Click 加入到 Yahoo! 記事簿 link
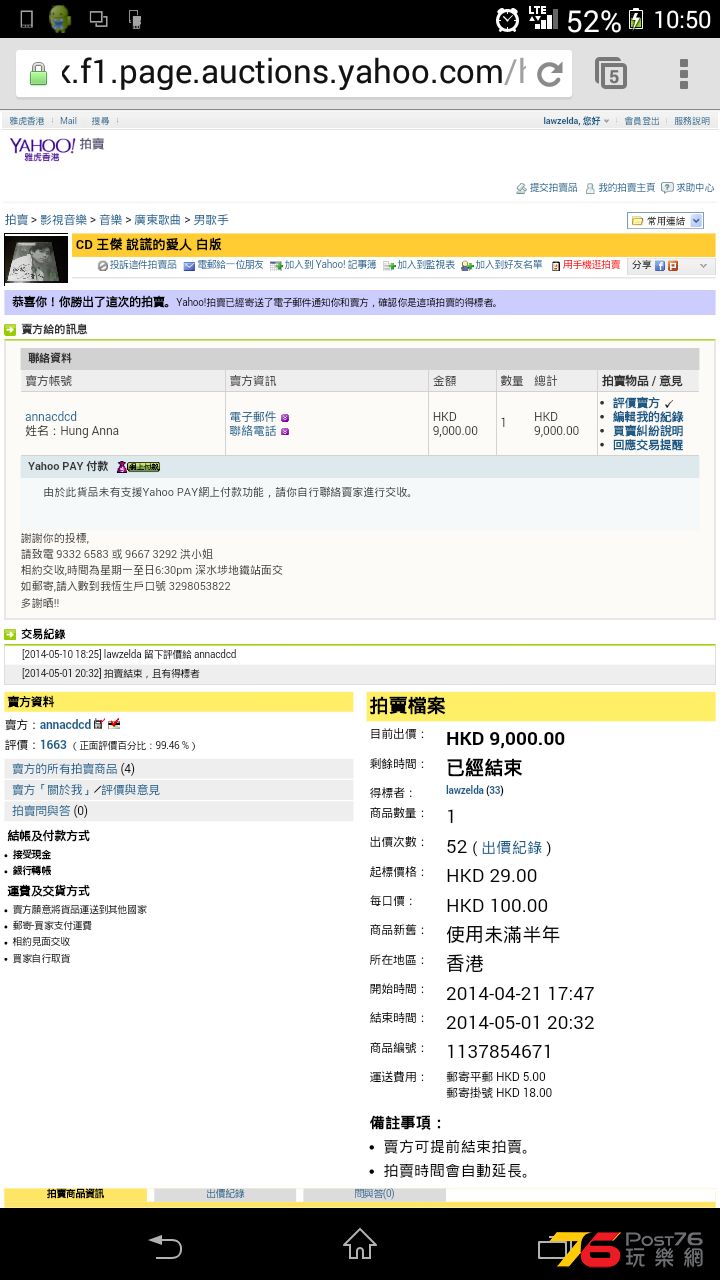 (x=330, y=265)
